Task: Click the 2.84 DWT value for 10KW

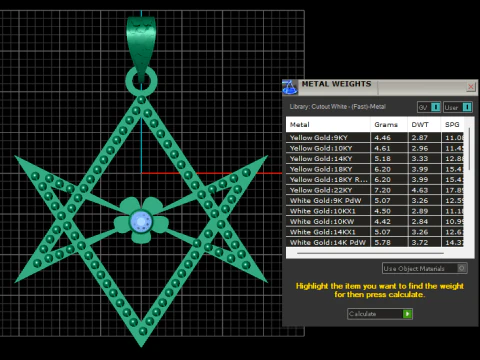Action: 420,222
